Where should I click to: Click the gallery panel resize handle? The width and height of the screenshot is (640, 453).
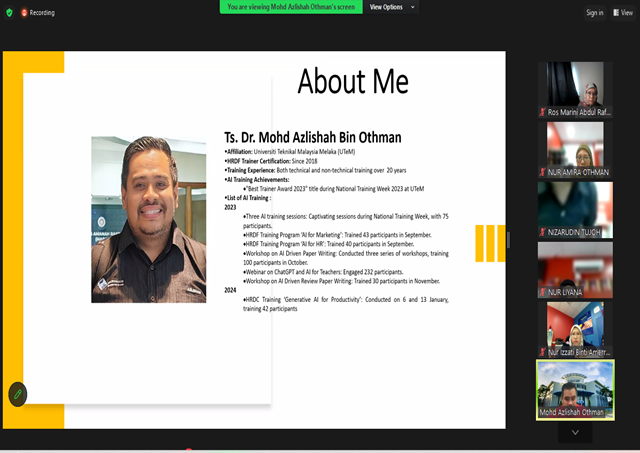pyautogui.click(x=509, y=240)
